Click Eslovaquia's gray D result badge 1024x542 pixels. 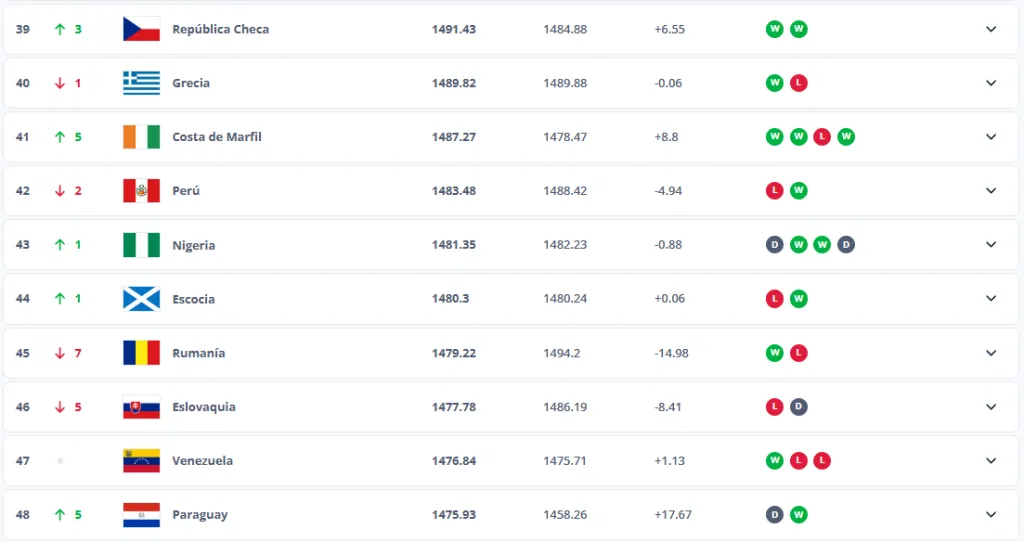point(798,407)
